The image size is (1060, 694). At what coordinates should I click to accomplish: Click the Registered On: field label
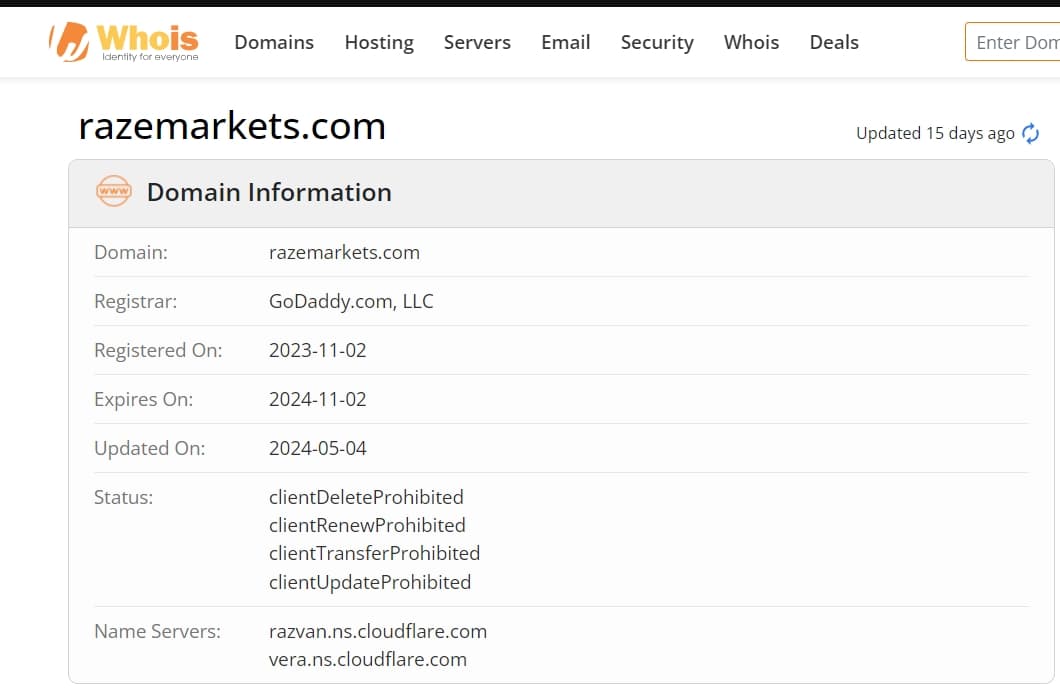coord(158,350)
